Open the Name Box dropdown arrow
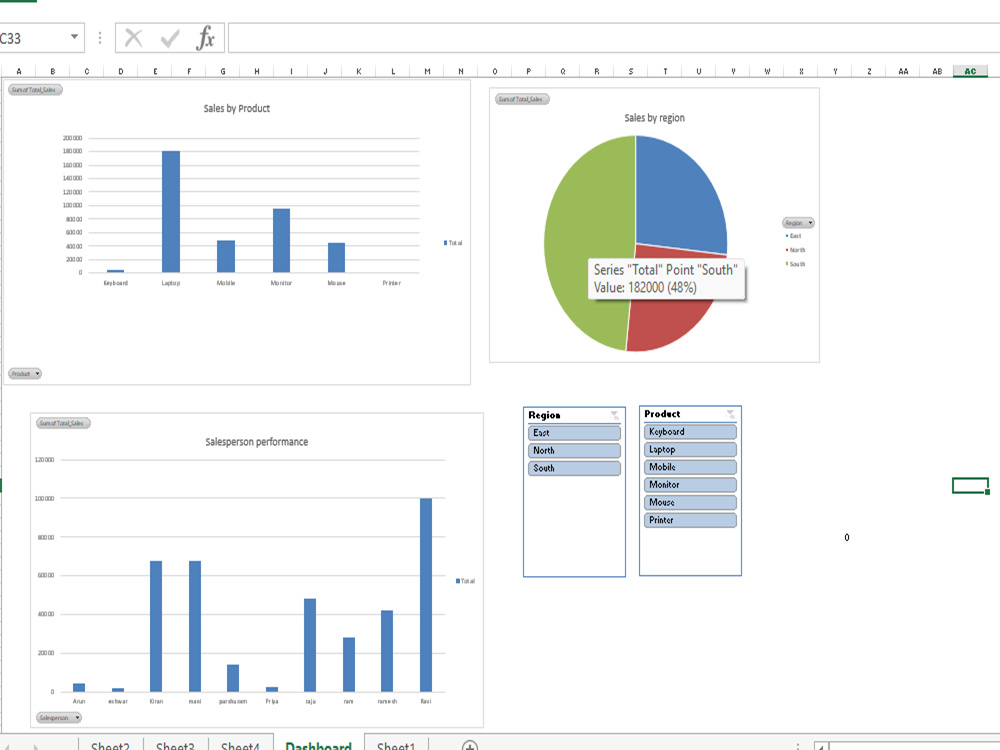Image resolution: width=1000 pixels, height=750 pixels. (75, 37)
